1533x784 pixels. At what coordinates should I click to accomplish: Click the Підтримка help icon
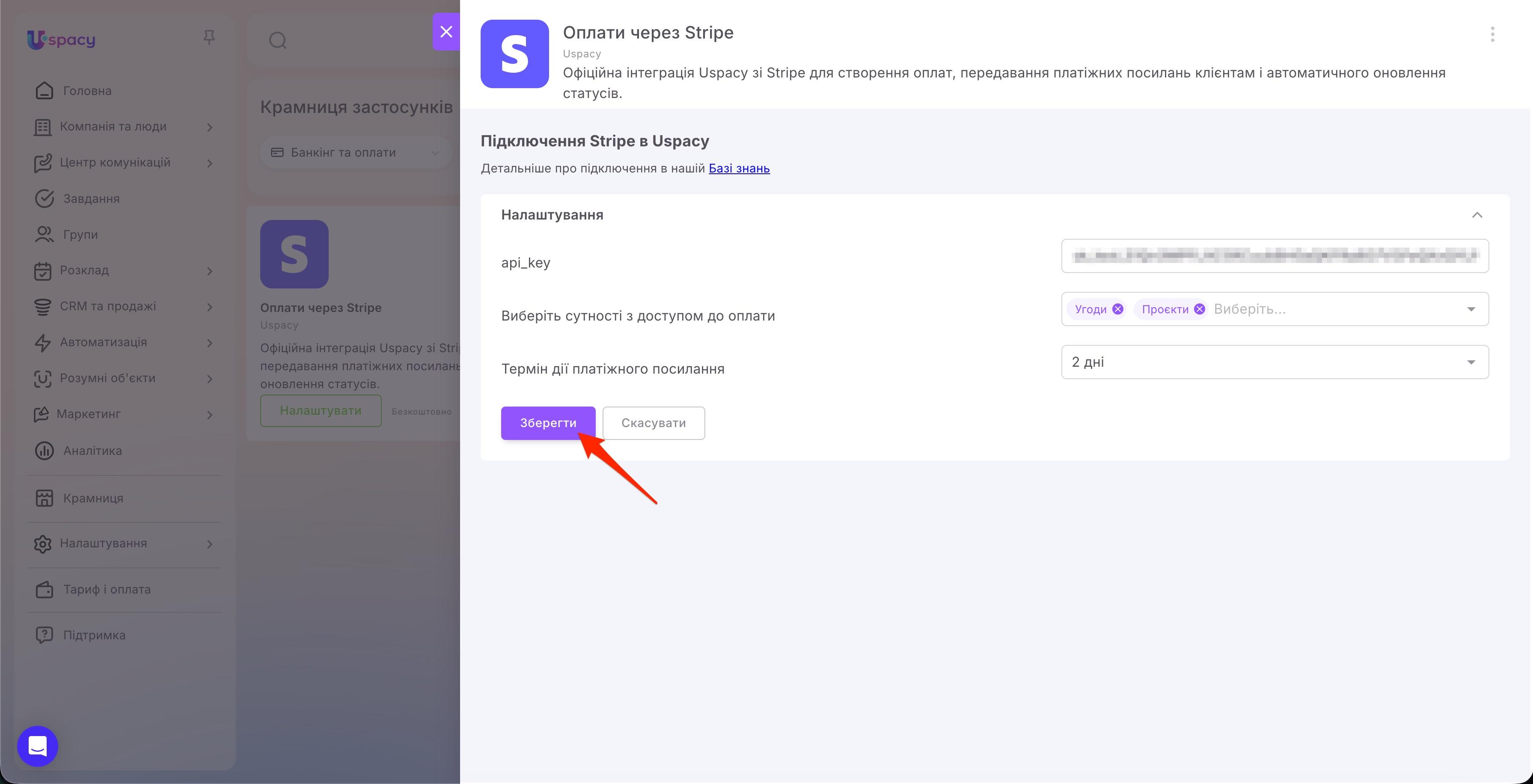click(44, 635)
